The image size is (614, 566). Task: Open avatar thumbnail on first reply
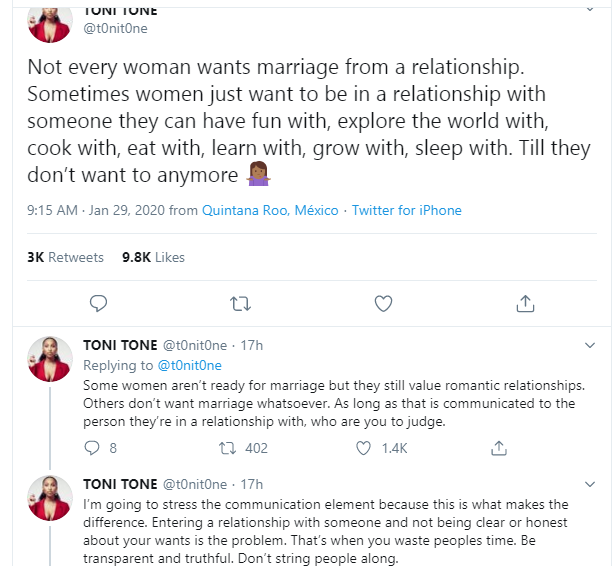point(50,359)
